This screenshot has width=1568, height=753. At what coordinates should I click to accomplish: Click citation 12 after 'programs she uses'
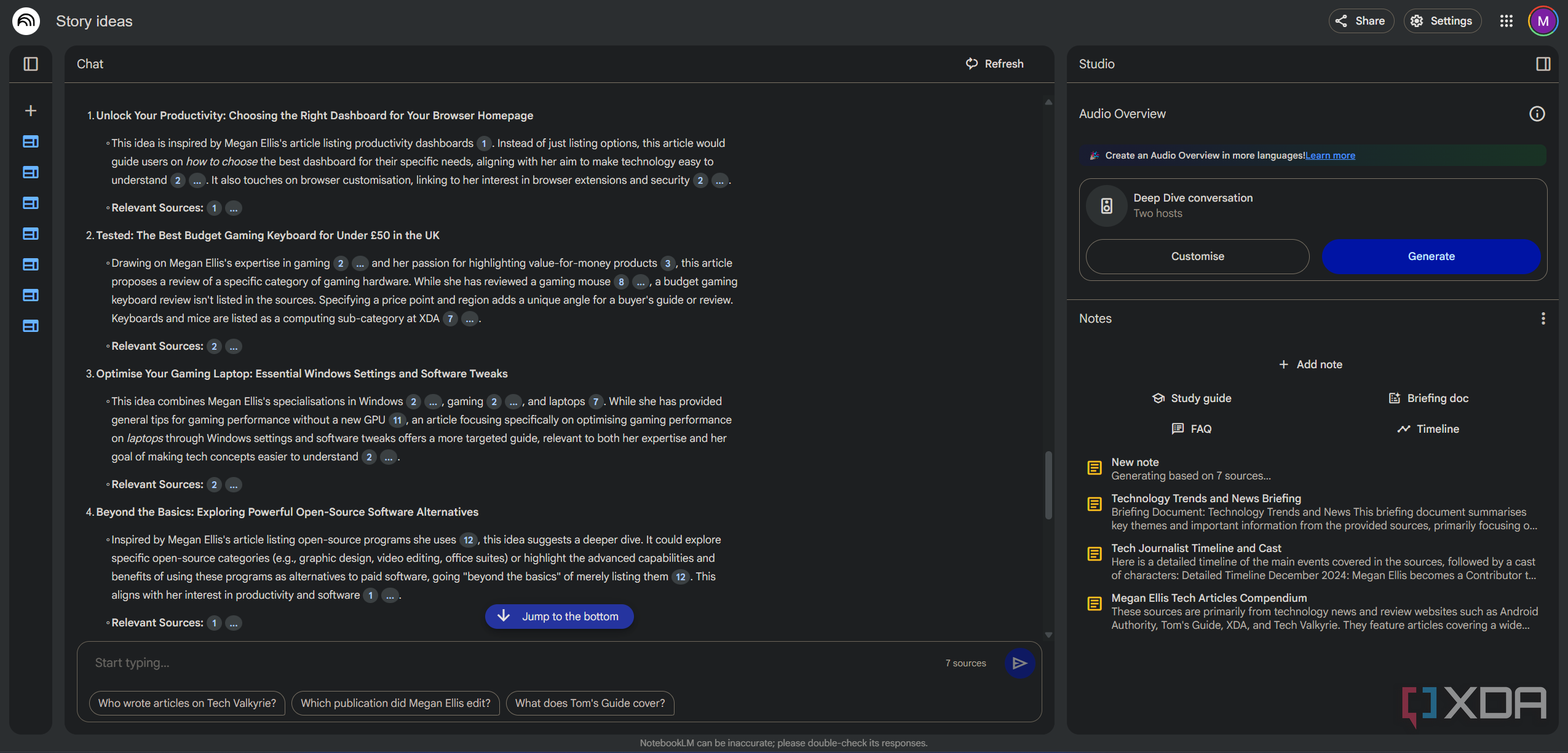point(469,540)
